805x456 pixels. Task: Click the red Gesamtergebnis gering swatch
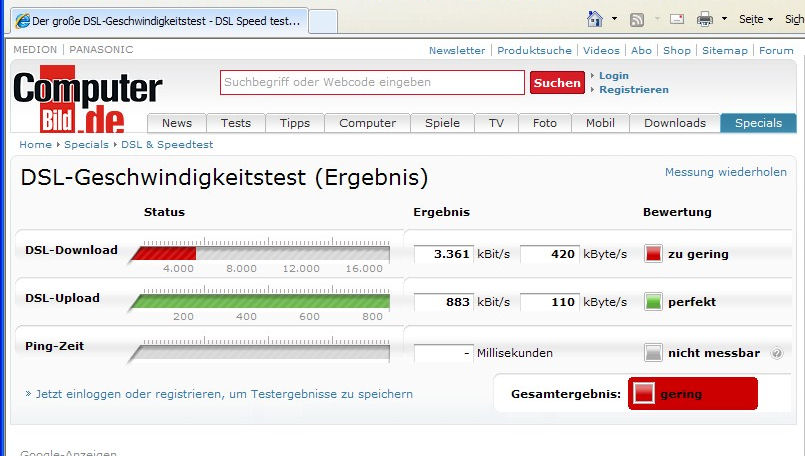[x=644, y=394]
